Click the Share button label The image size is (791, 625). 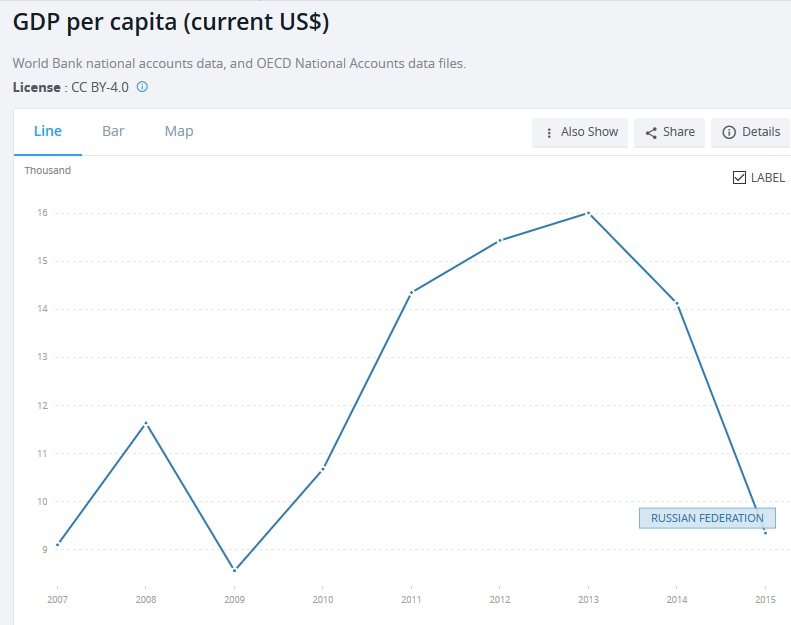click(678, 132)
